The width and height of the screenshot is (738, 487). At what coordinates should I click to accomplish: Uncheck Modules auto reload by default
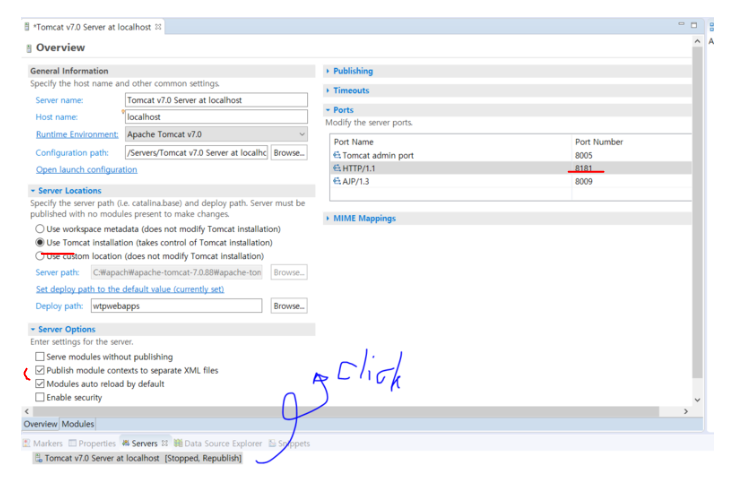(40, 384)
